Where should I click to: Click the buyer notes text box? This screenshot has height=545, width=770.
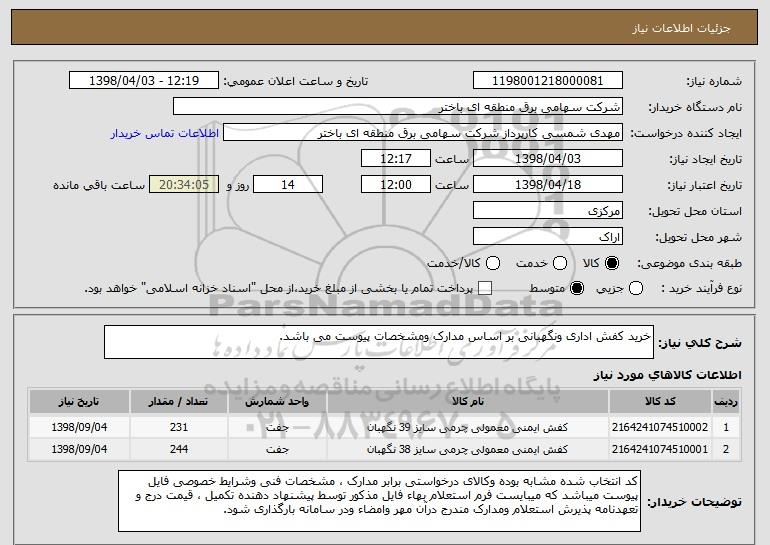pos(379,501)
